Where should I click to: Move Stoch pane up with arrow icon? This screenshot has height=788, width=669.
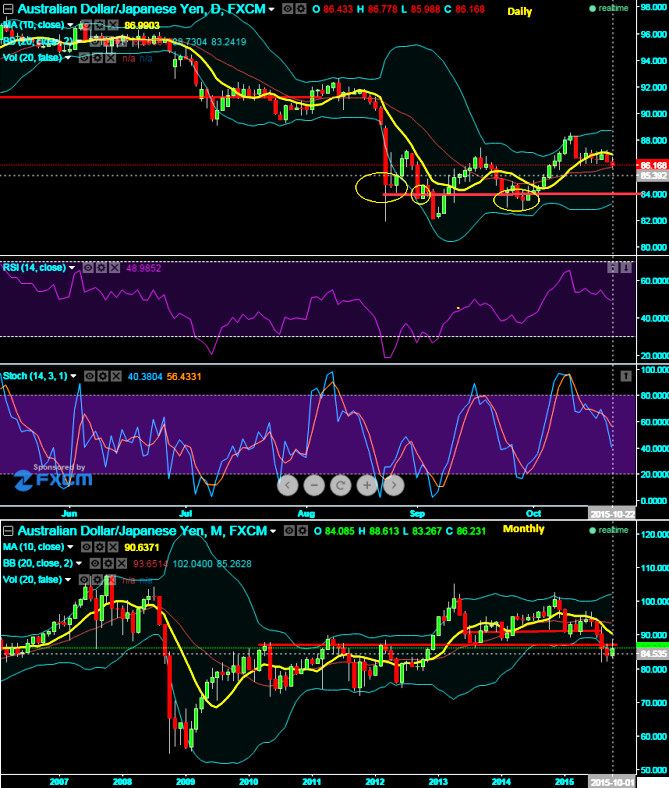[626, 376]
